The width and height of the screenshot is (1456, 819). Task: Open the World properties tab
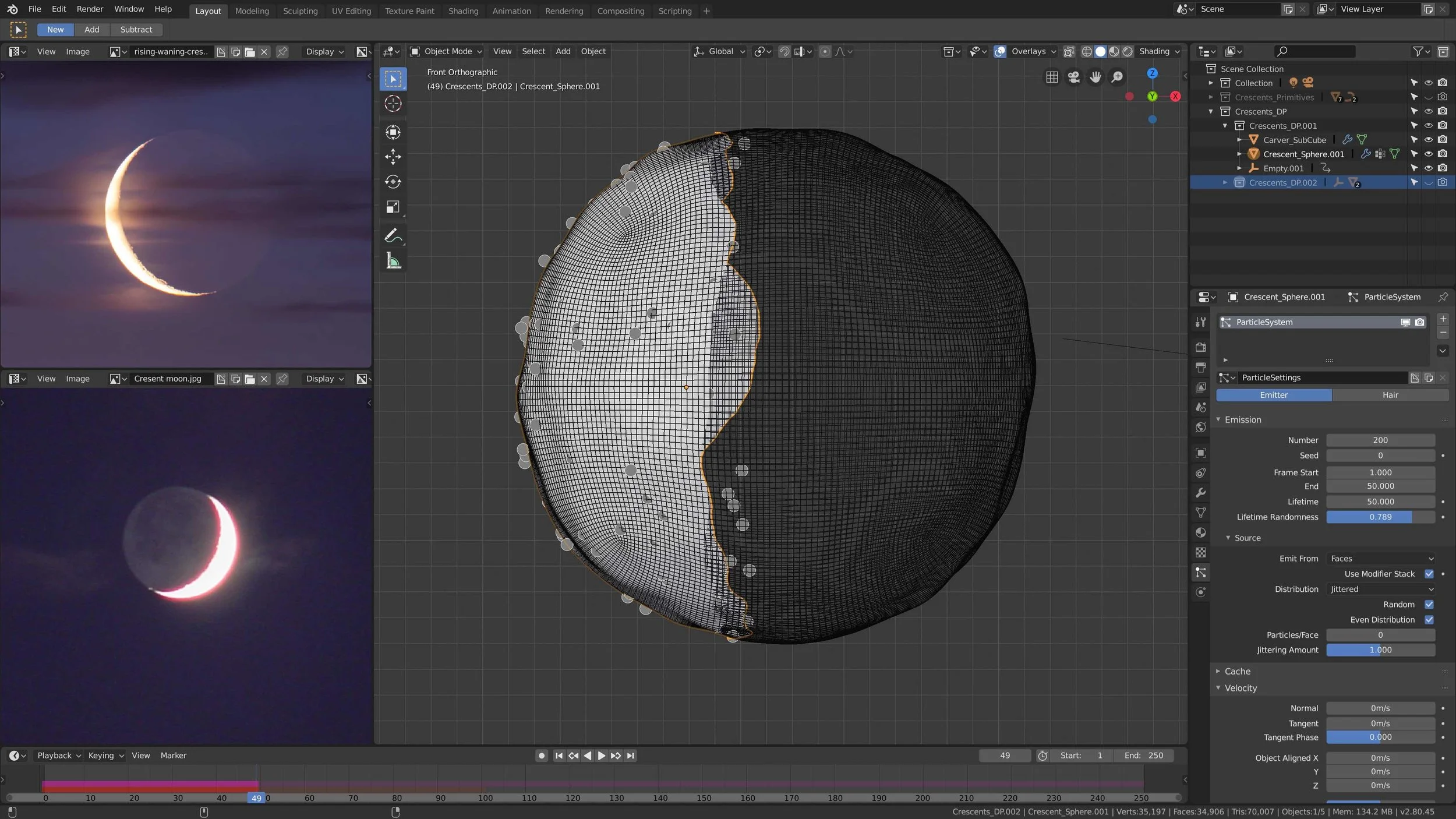[x=1200, y=427]
